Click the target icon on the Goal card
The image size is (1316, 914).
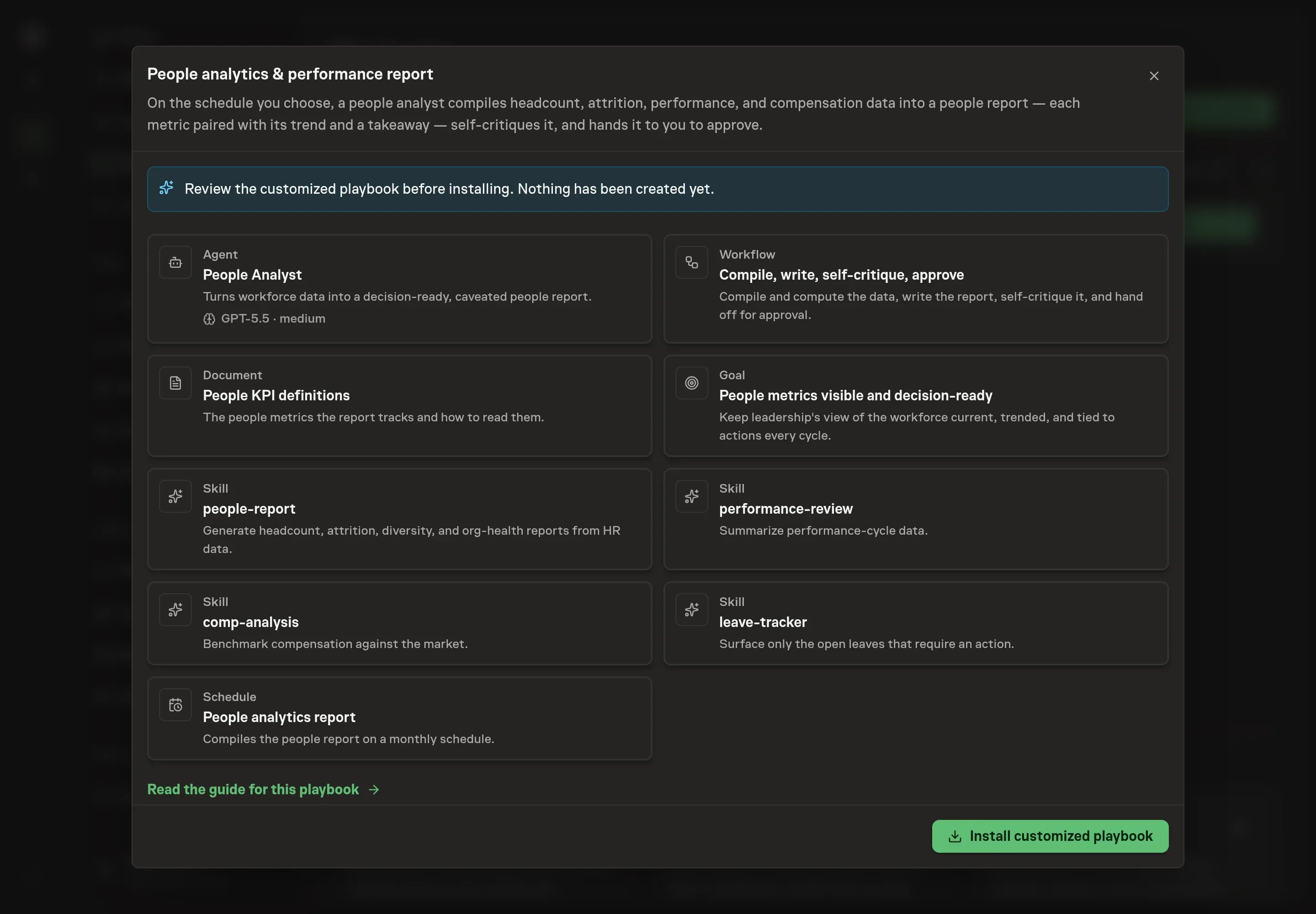coord(692,383)
